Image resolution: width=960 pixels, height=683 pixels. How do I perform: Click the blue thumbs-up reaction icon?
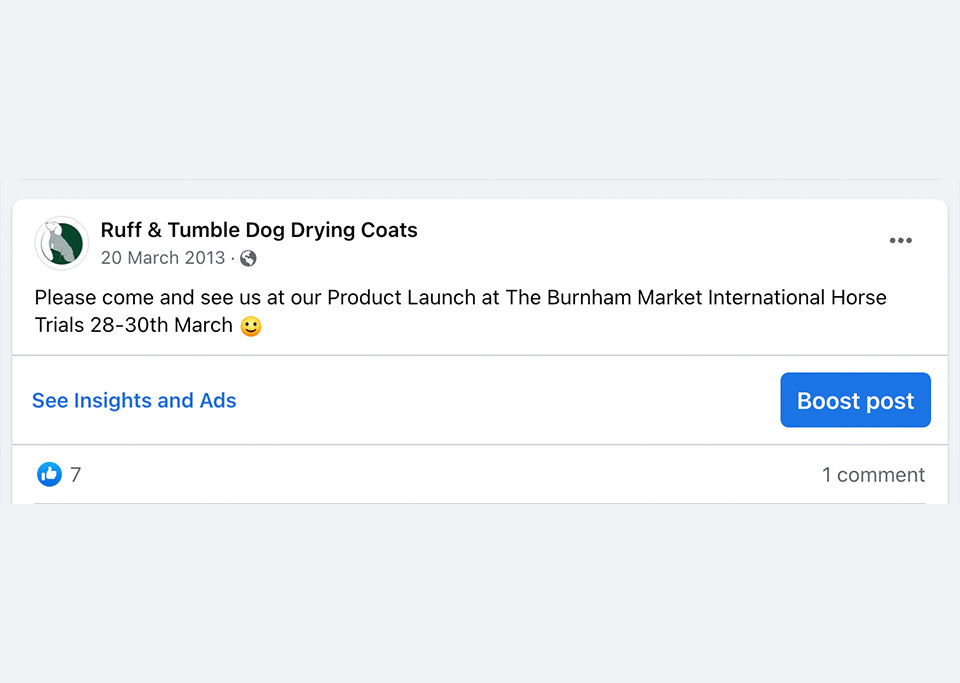(x=49, y=475)
